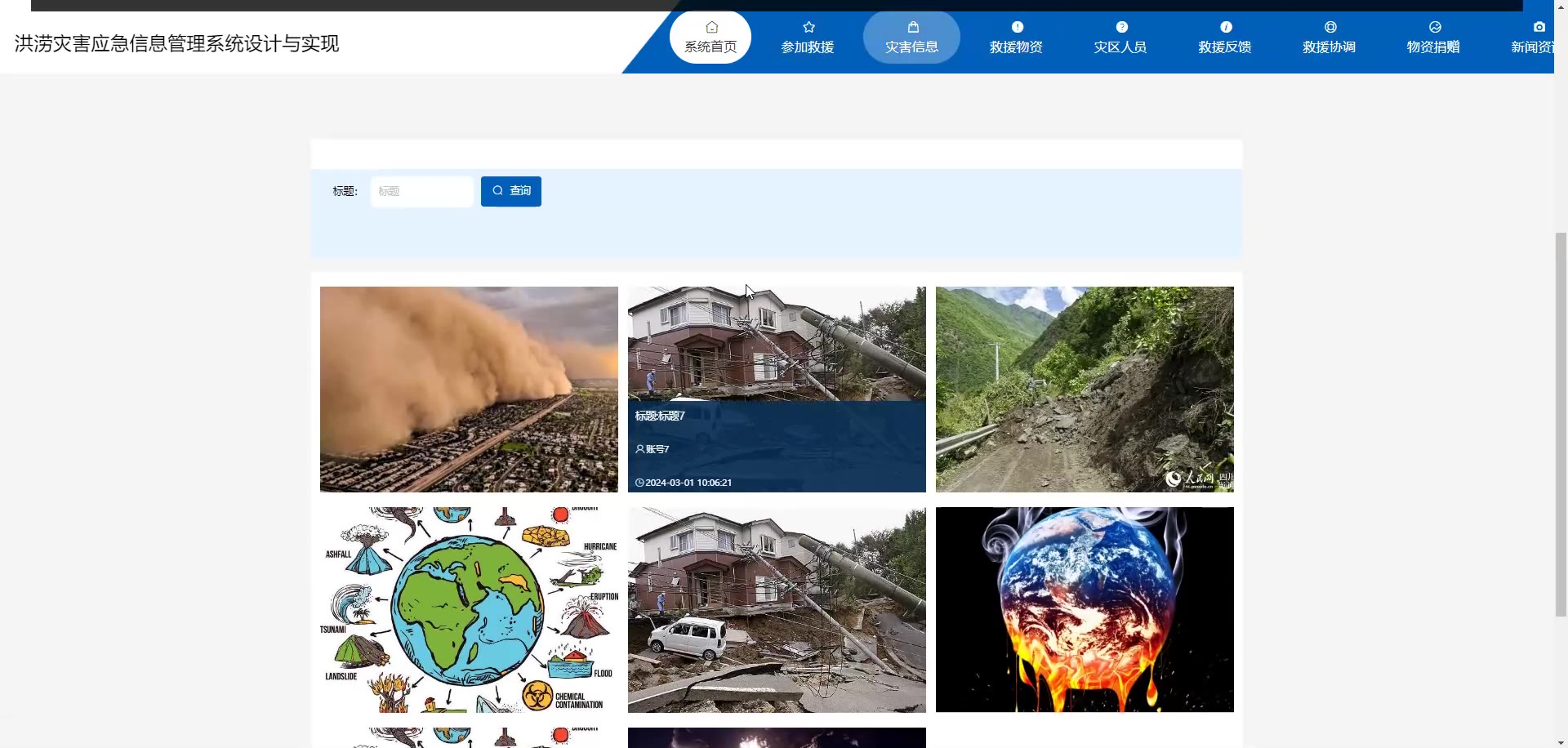Click the page title 洪涝灾害应急信息管理系统设计与实现

(x=176, y=43)
